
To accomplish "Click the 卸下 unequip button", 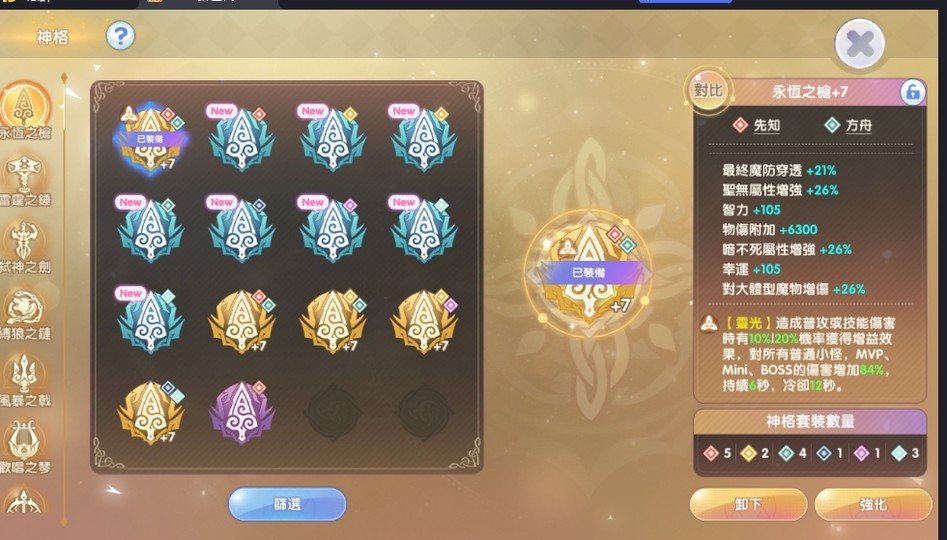I will pyautogui.click(x=748, y=504).
